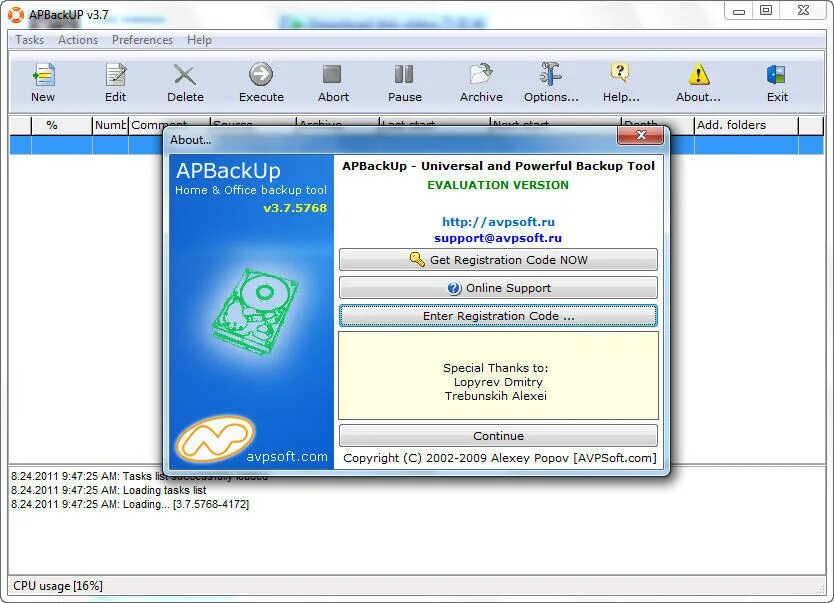Image resolution: width=834 pixels, height=603 pixels.
Task: Exit the application via toolbar
Action: (x=777, y=83)
